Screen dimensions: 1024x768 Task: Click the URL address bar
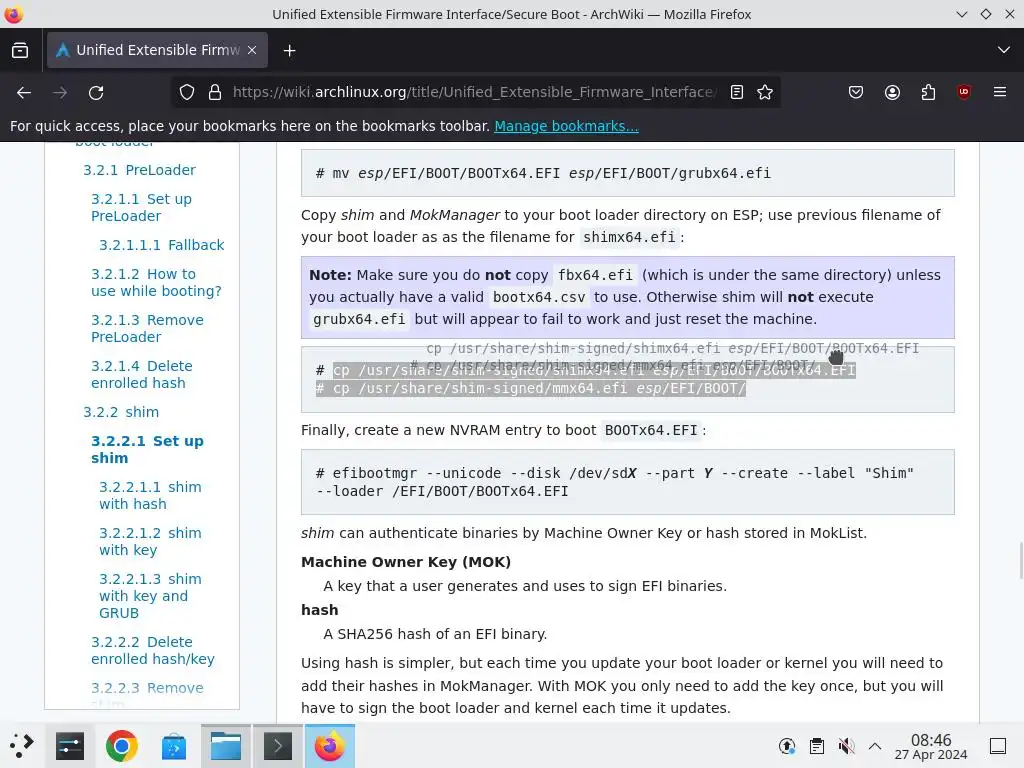pyautogui.click(x=474, y=93)
